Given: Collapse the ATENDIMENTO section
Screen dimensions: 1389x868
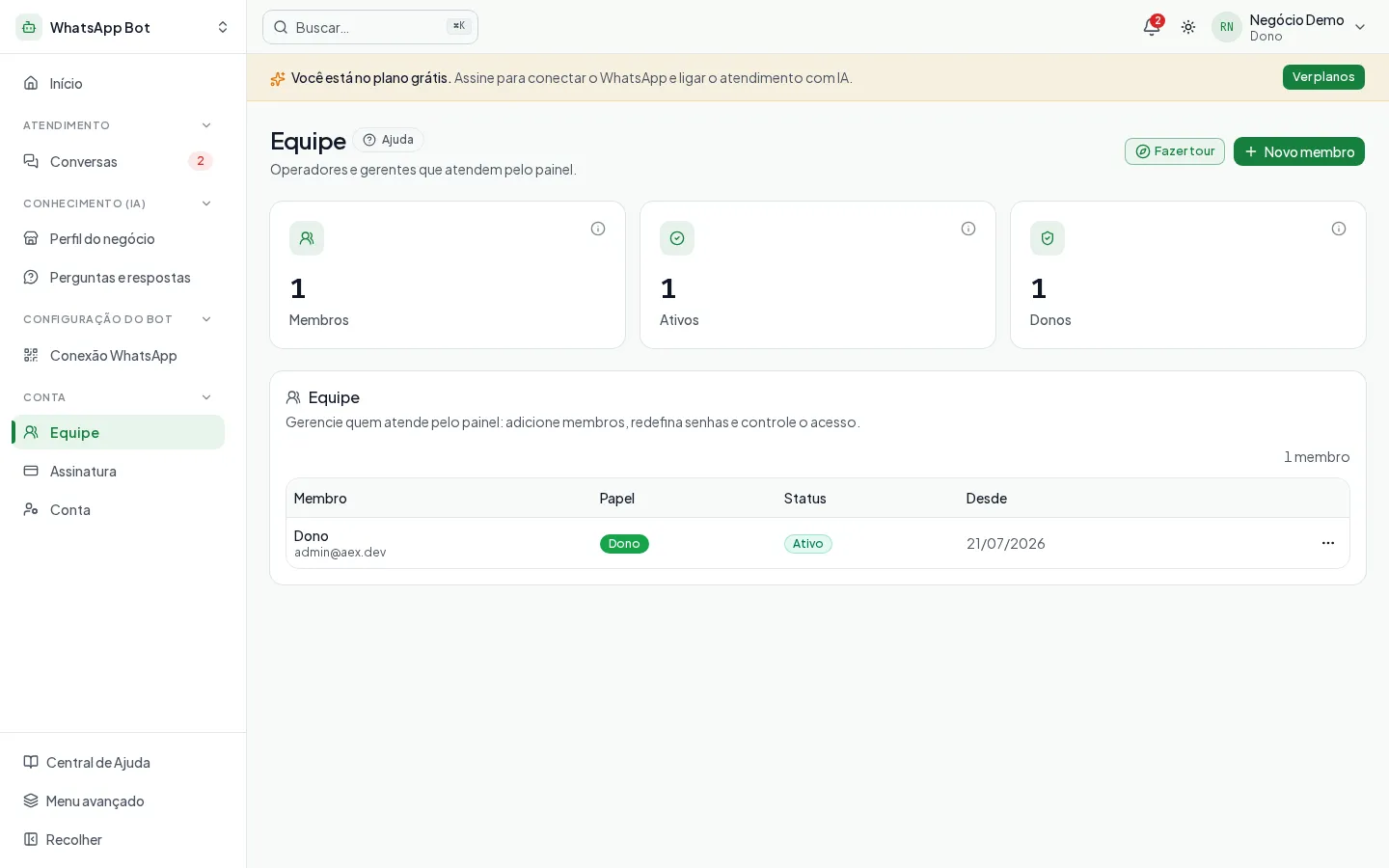Looking at the screenshot, I should [x=206, y=125].
